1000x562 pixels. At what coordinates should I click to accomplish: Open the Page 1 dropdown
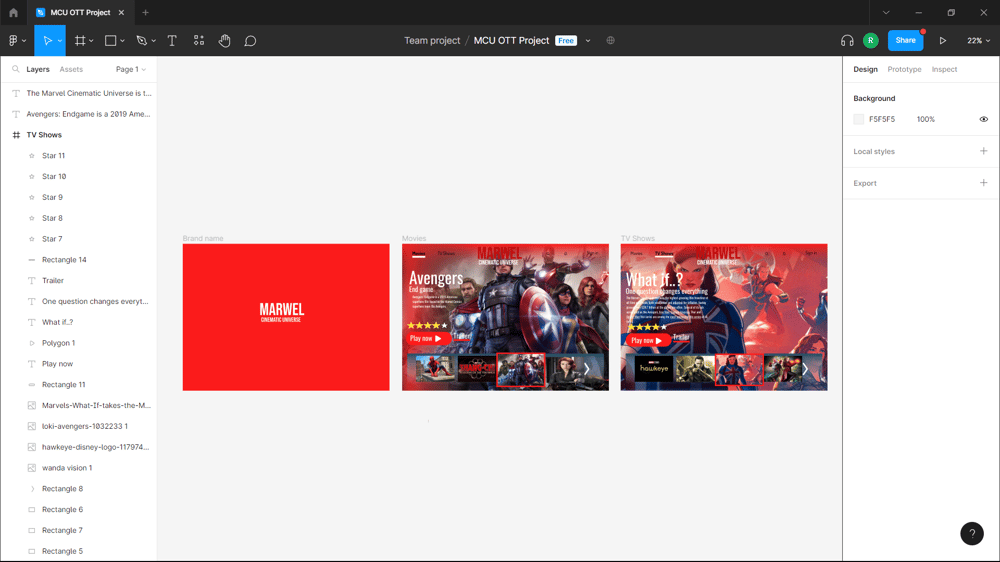[x=131, y=69]
